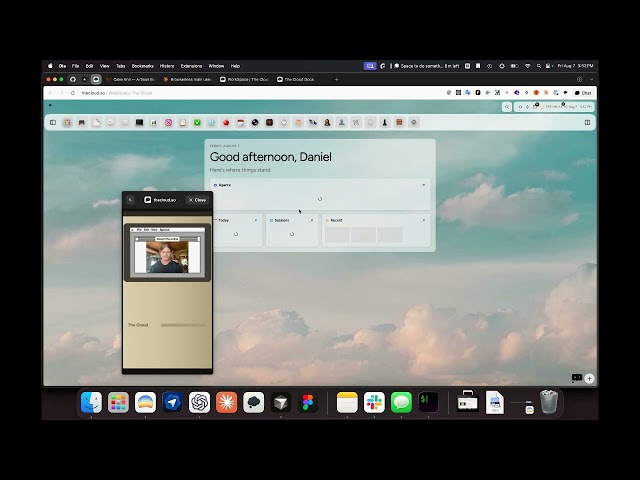
Task: Open the brick wall app in the workspace toolbar
Action: 399,122
